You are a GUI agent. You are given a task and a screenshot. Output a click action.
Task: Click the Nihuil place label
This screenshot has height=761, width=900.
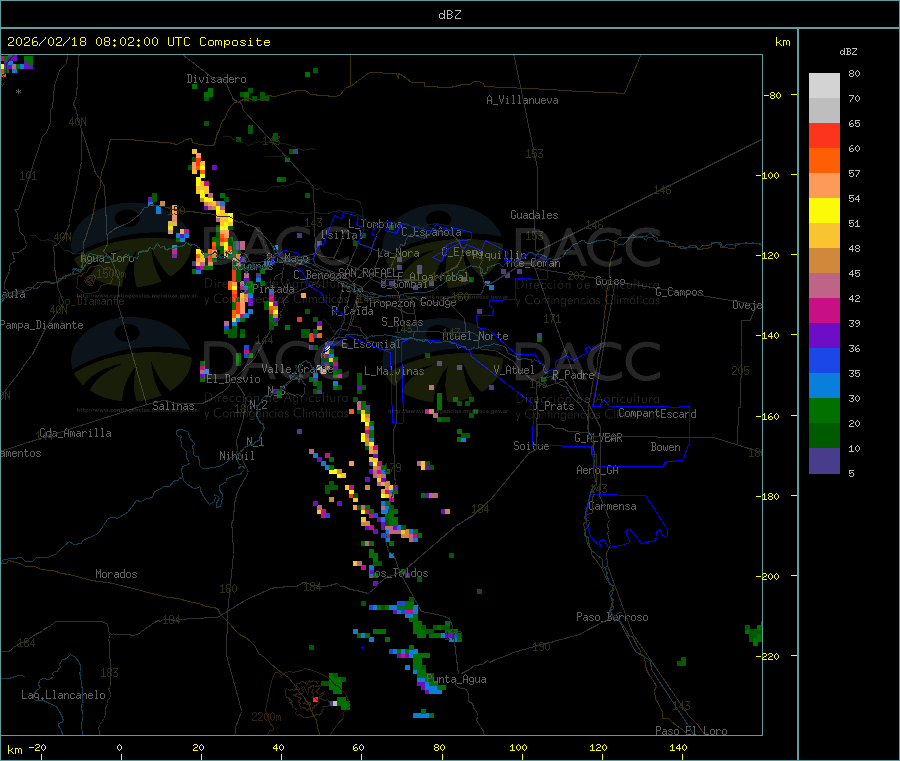click(x=237, y=456)
